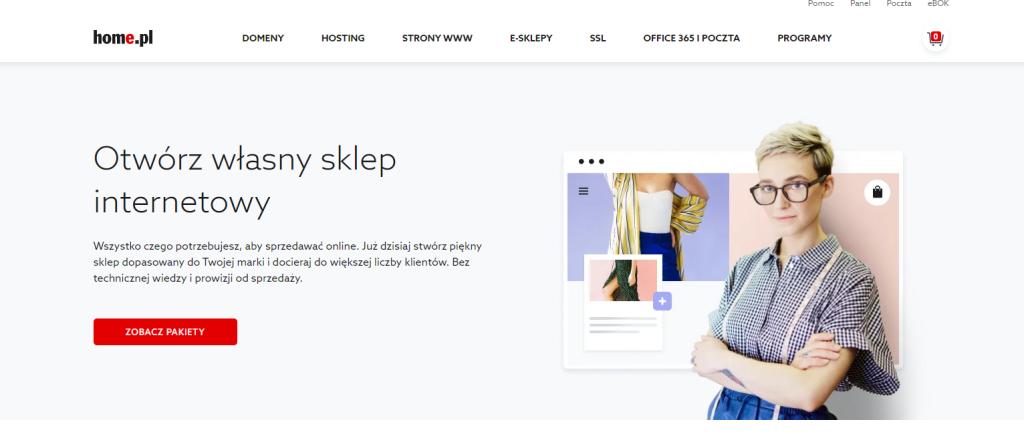Click the ZOBACZ PAKIETY button
1024x434 pixels.
pyautogui.click(x=165, y=332)
